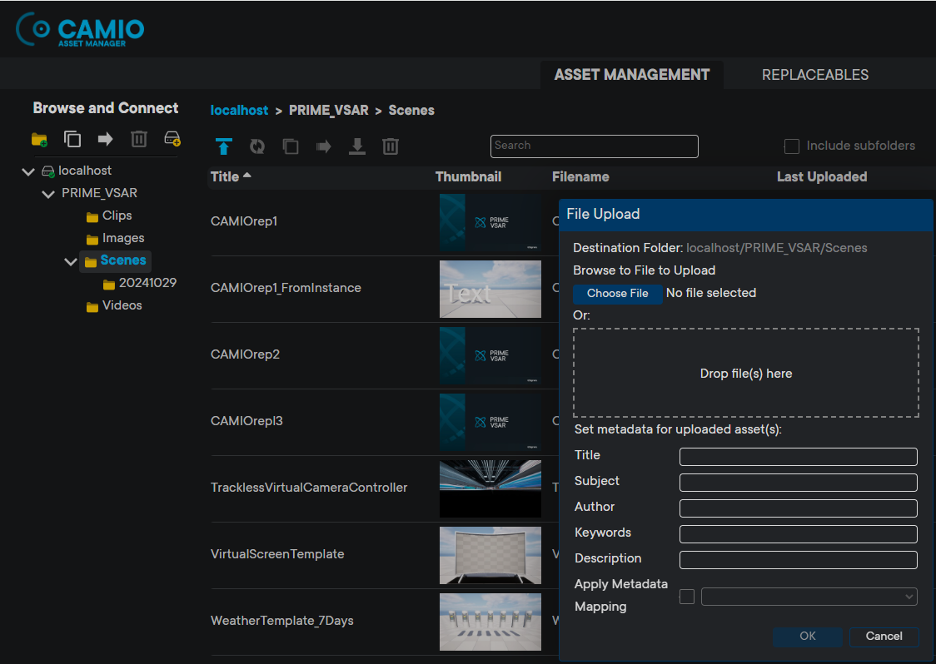
Task: Click the upload asset arrow icon
Action: tap(224, 147)
